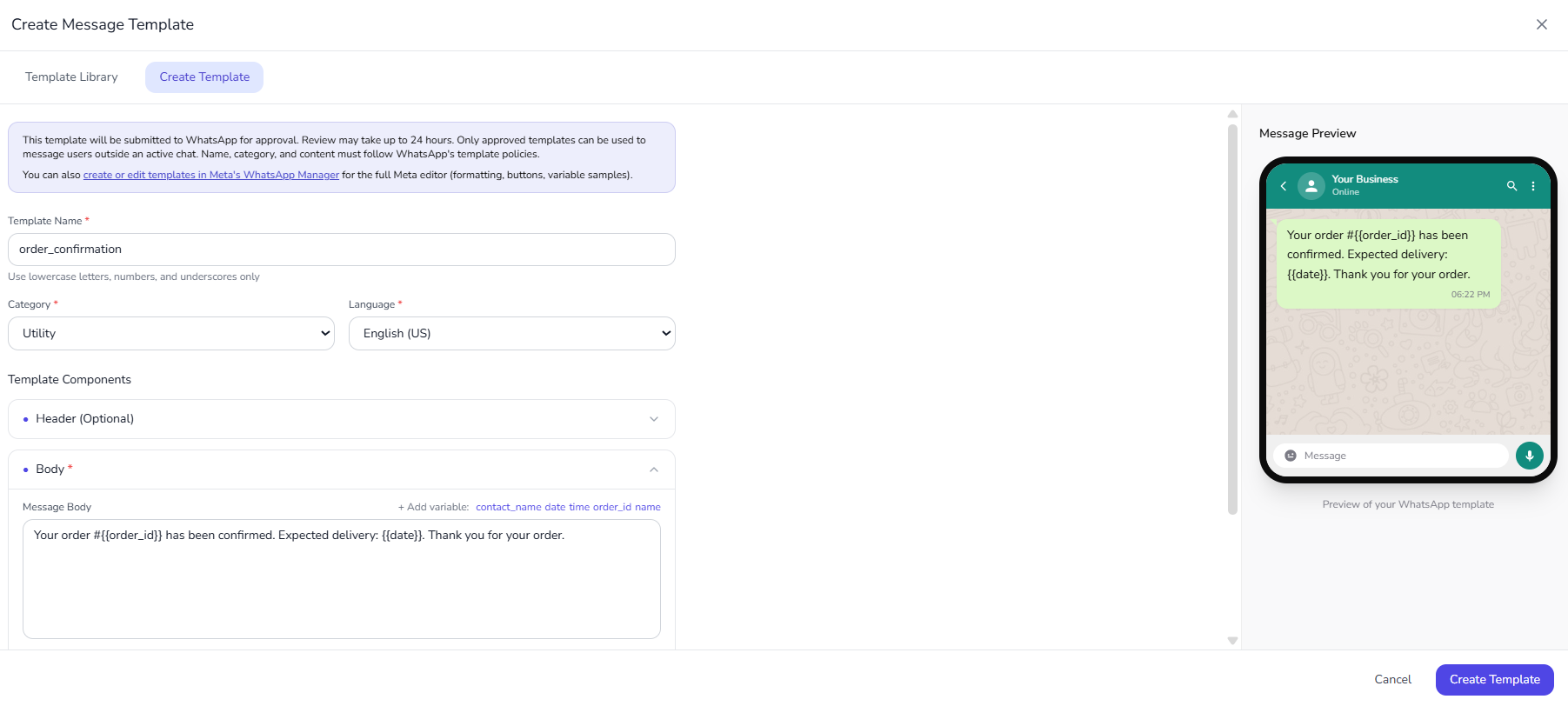Screen dimensions: 1568x706
Task: Add the order_id variable to body
Action: [x=611, y=508]
